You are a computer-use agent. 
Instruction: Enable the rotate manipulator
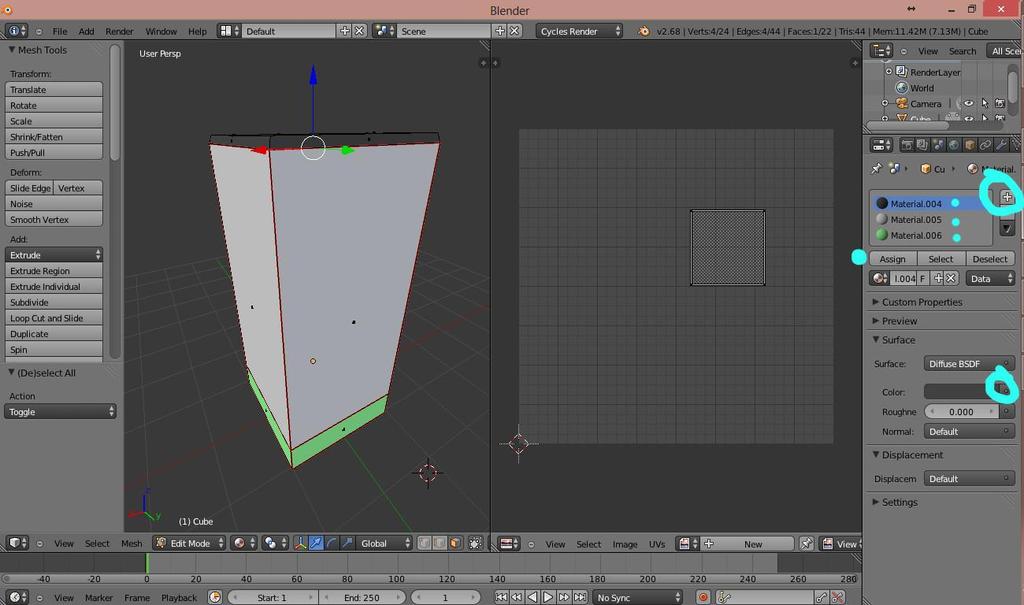tap(332, 543)
